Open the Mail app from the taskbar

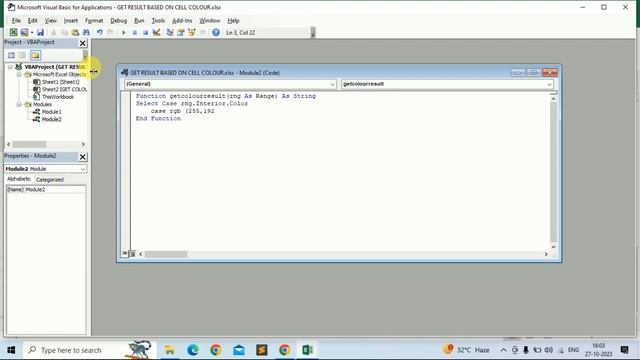(239, 350)
